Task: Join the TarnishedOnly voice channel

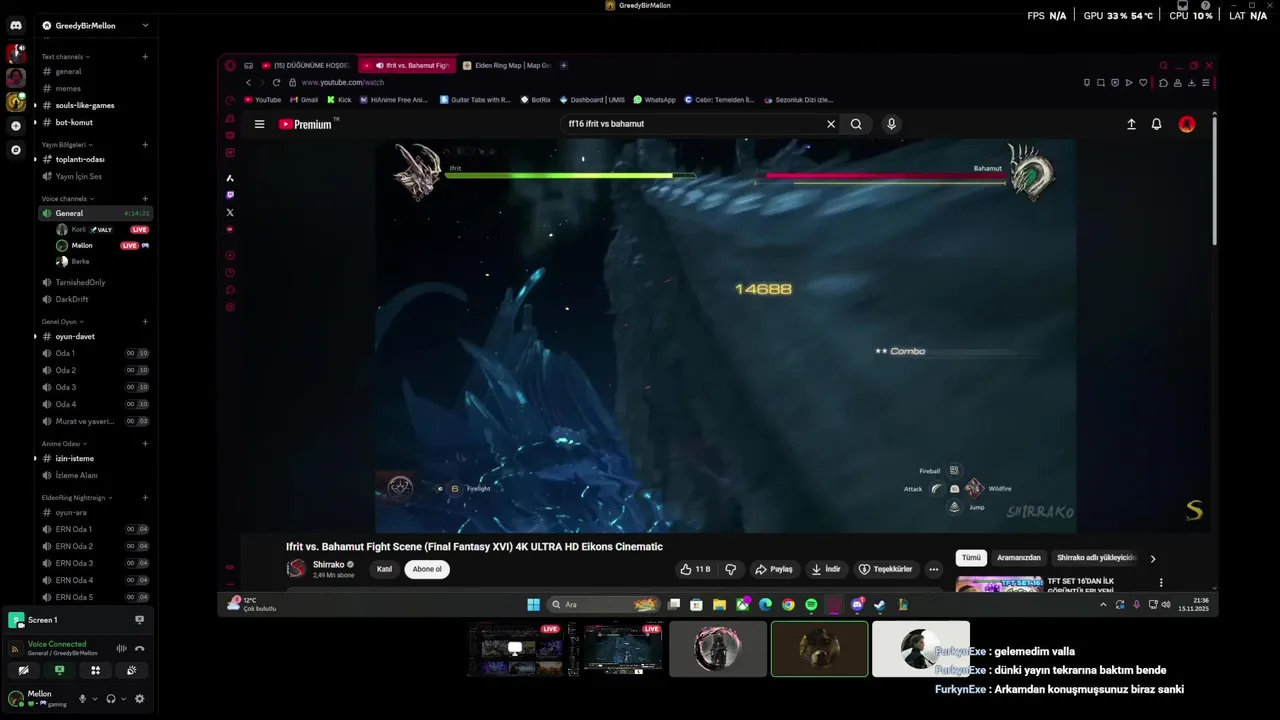Action: click(95, 282)
